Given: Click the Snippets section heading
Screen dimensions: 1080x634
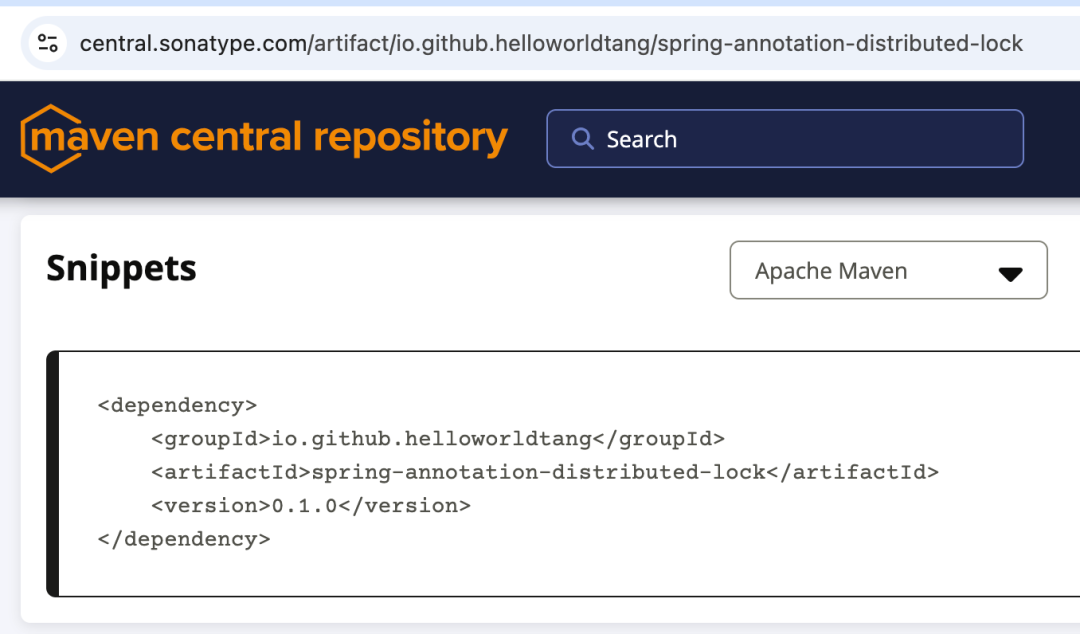Looking at the screenshot, I should (121, 268).
